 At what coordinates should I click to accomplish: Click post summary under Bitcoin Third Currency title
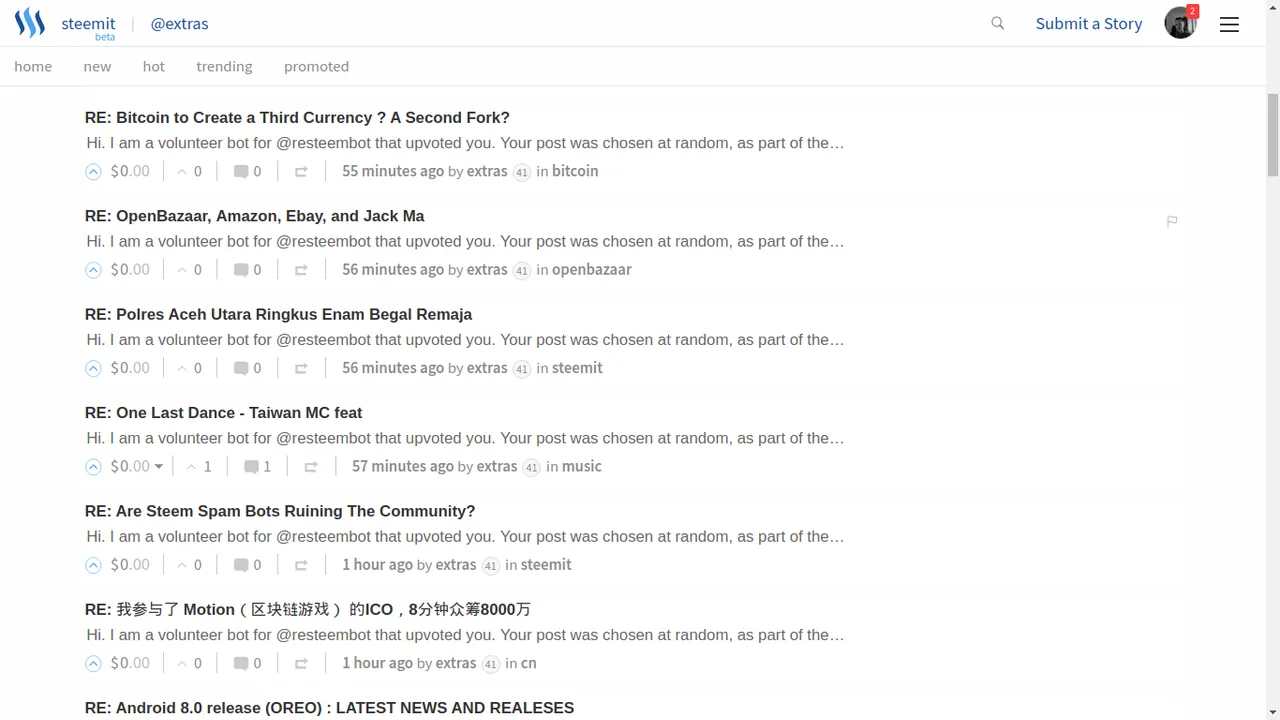pos(465,143)
